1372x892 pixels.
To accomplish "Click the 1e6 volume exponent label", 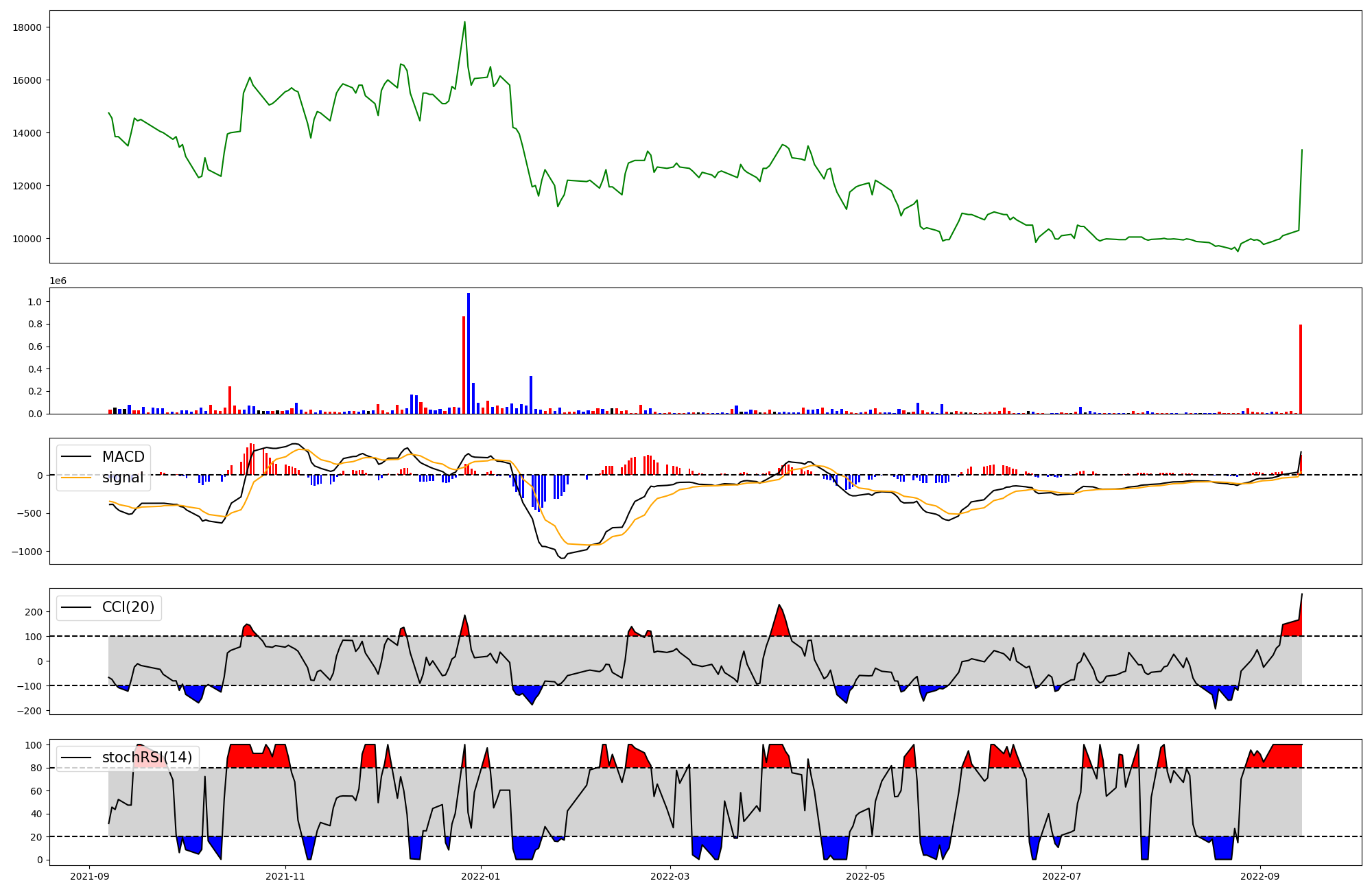I will click(x=58, y=281).
